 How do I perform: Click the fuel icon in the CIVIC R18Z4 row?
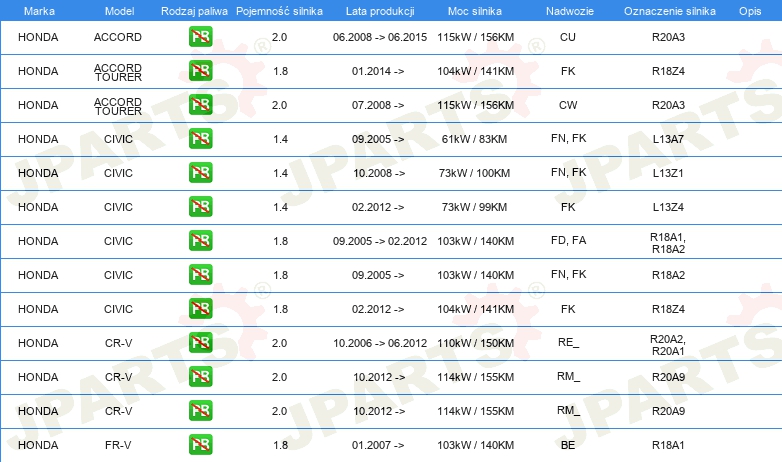click(x=200, y=308)
